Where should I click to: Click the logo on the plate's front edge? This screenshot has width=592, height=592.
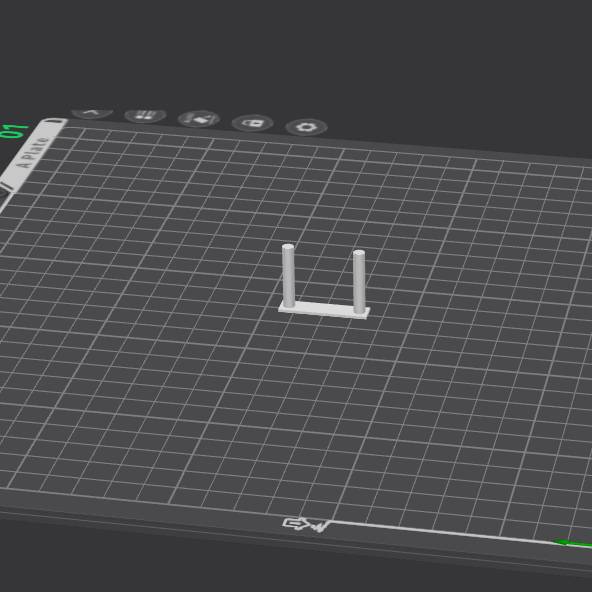point(306,524)
